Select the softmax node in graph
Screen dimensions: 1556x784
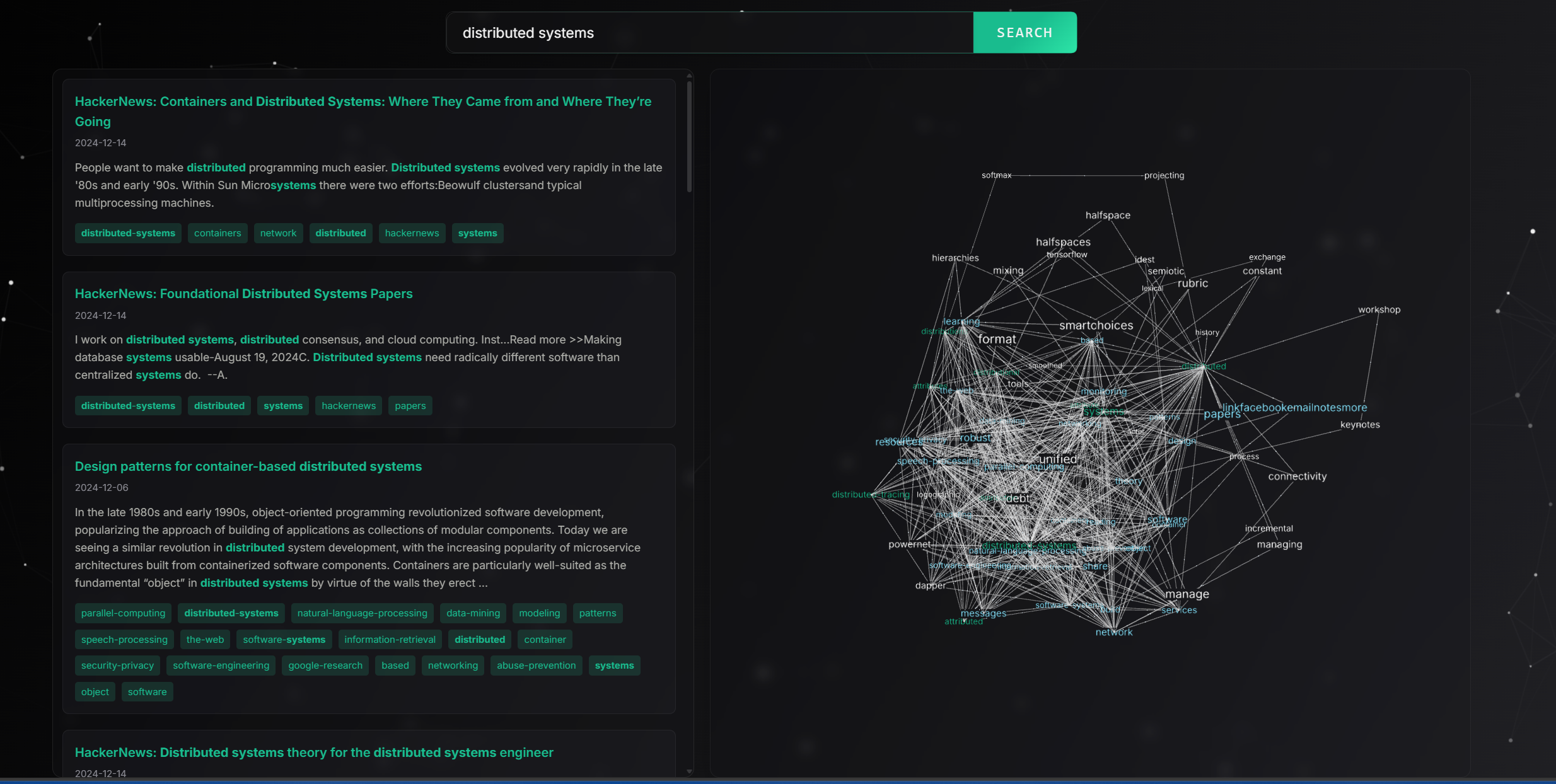[x=996, y=175]
